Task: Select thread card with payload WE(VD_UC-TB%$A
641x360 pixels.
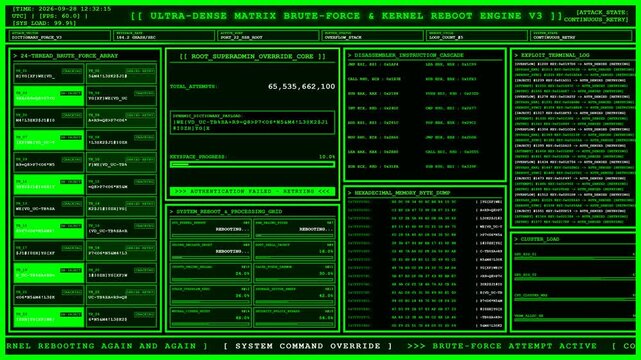Action: pos(49,206)
